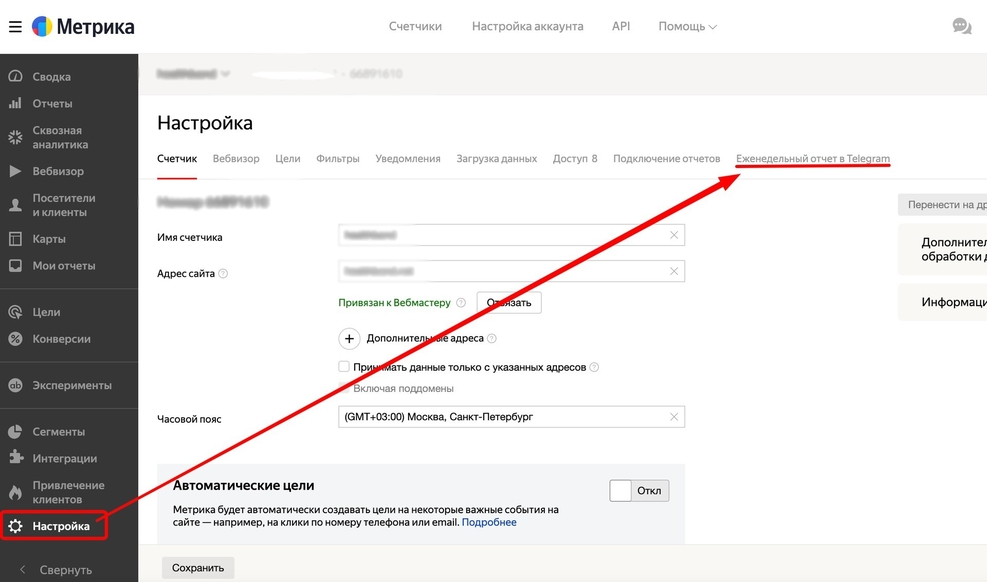The height and width of the screenshot is (582, 987).
Task: Switch to the Фильтры tab
Action: point(337,159)
